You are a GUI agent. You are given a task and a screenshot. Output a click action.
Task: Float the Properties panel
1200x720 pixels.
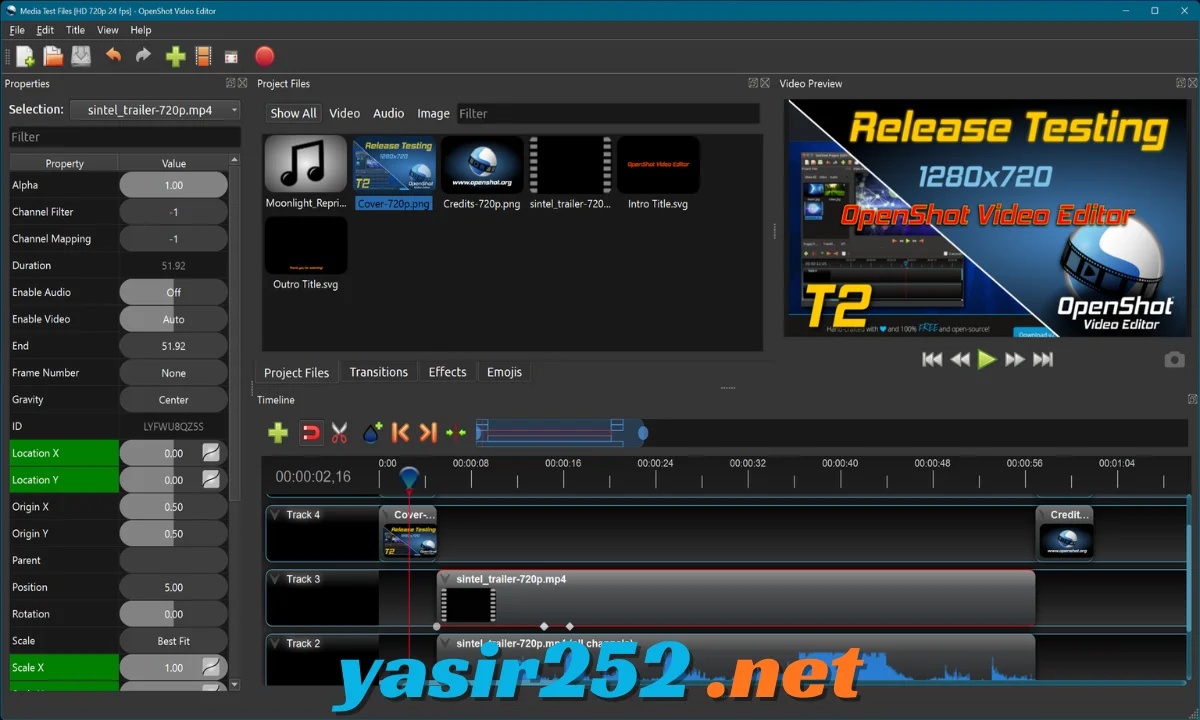[x=230, y=83]
